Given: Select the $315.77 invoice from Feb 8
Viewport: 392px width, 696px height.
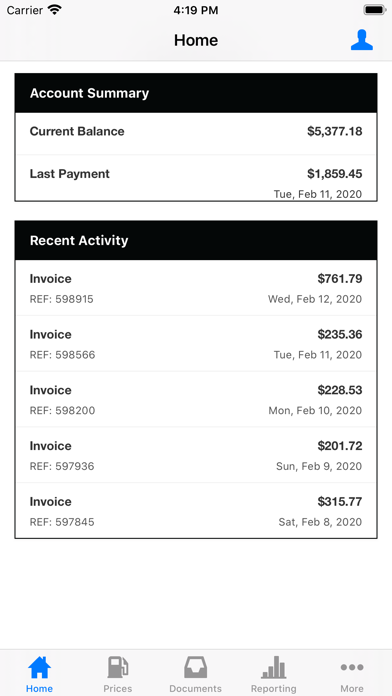Looking at the screenshot, I should 196,510.
